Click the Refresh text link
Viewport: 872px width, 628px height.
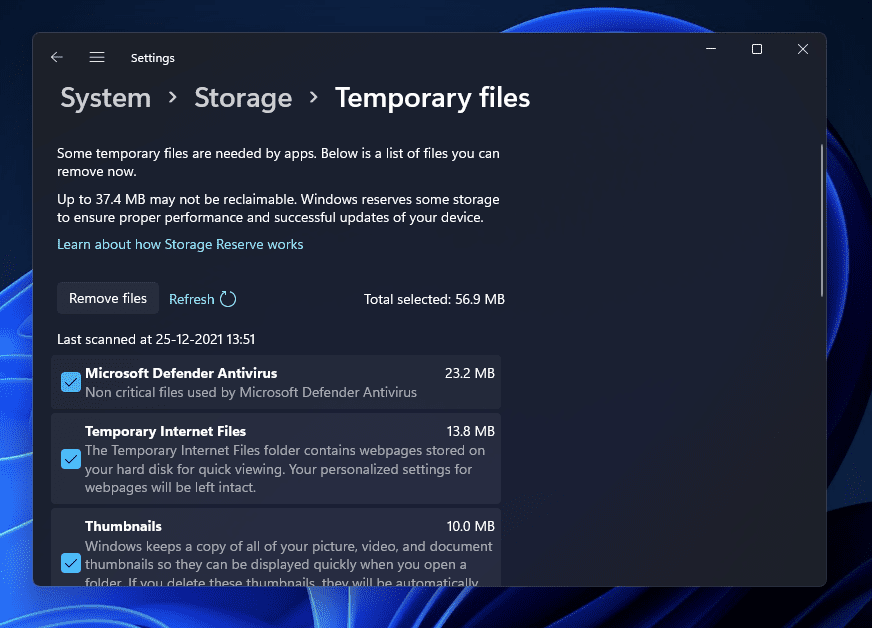pyautogui.click(x=191, y=299)
